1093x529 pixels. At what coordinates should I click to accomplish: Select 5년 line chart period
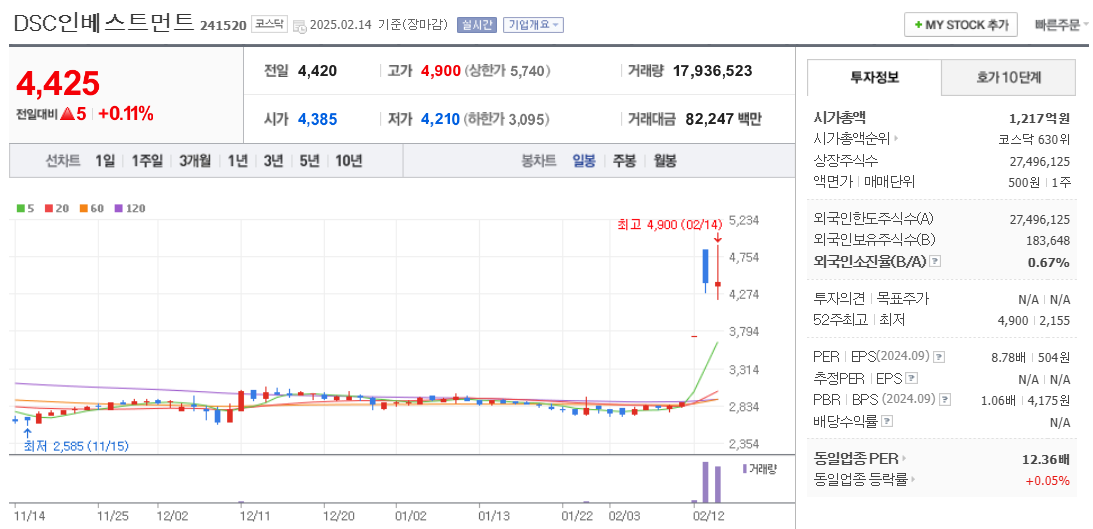click(309, 161)
